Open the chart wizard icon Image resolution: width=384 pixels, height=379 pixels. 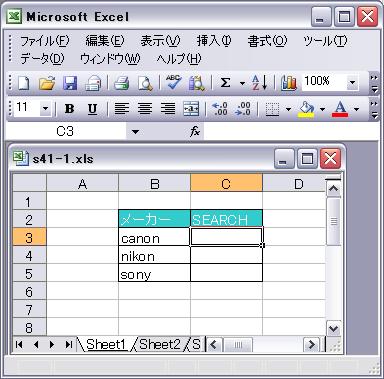pyautogui.click(x=288, y=83)
